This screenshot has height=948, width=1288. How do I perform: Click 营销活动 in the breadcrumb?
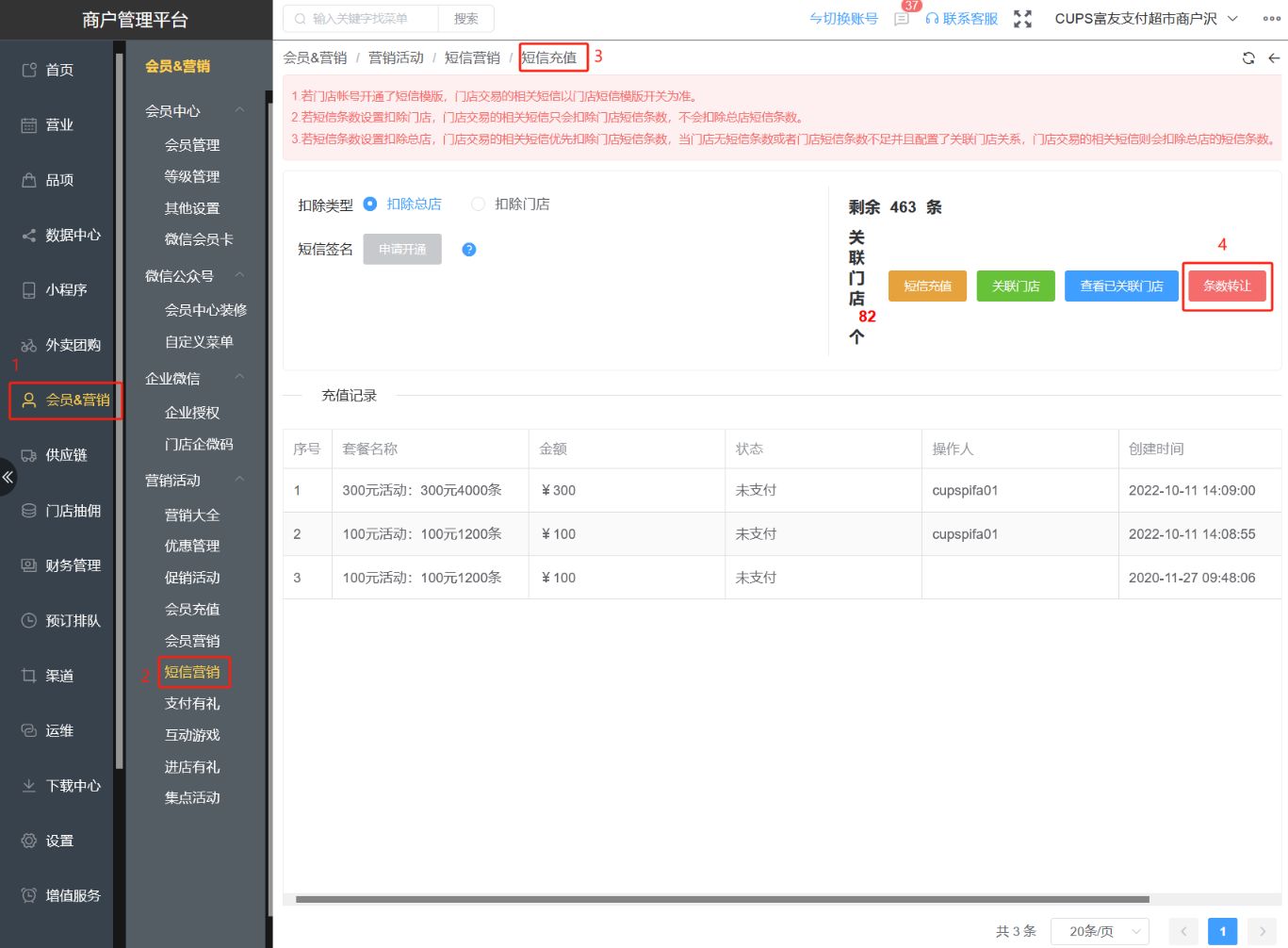396,57
